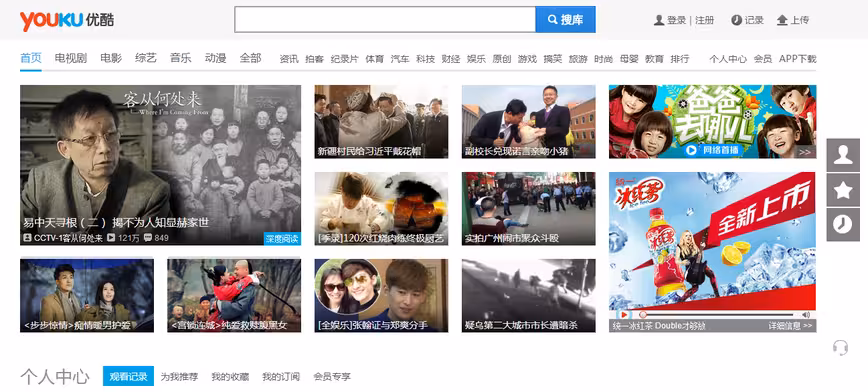868x392 pixels.
Task: Open the 动漫 anime tab
Action: (x=215, y=58)
